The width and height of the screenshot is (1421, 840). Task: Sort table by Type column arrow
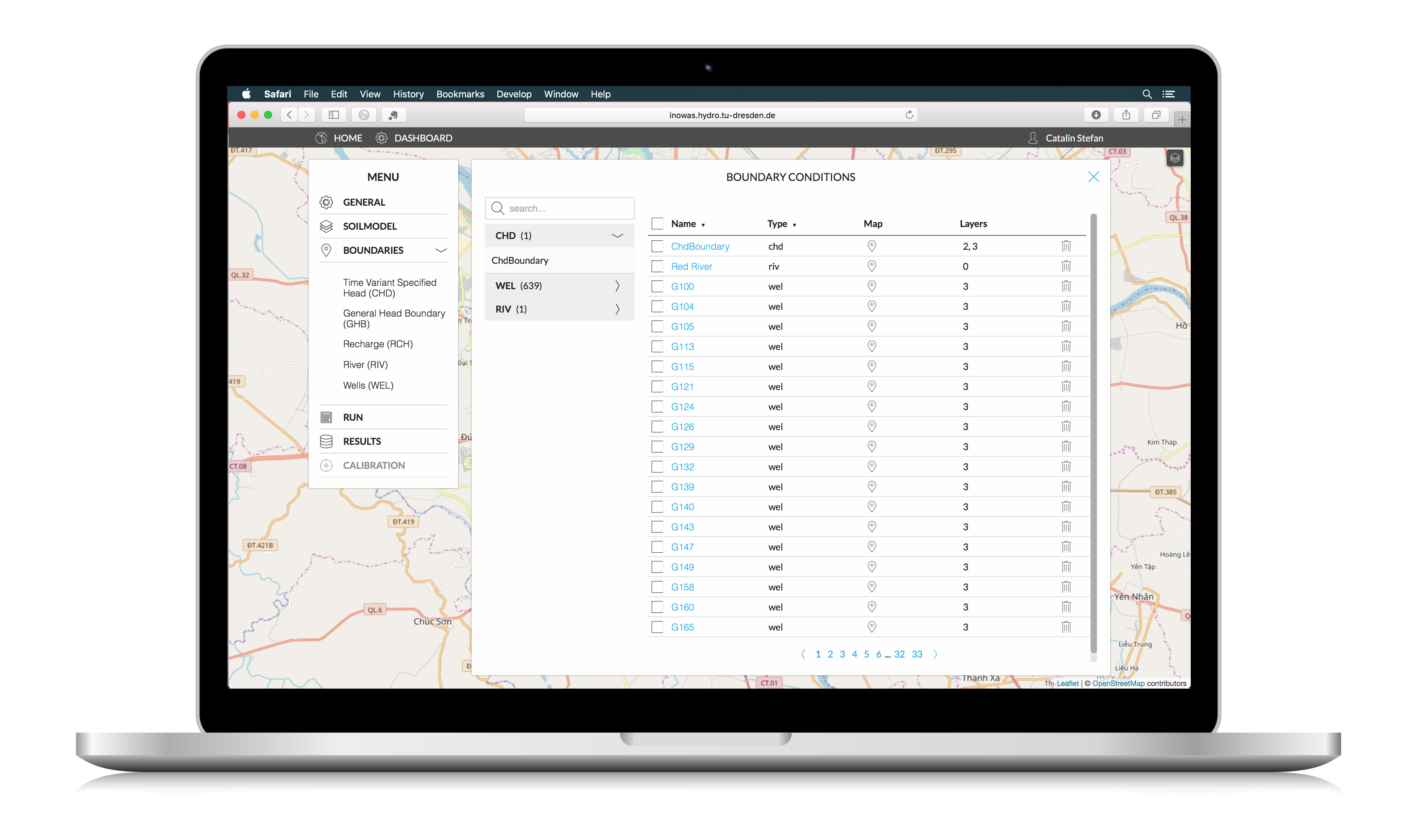point(794,225)
